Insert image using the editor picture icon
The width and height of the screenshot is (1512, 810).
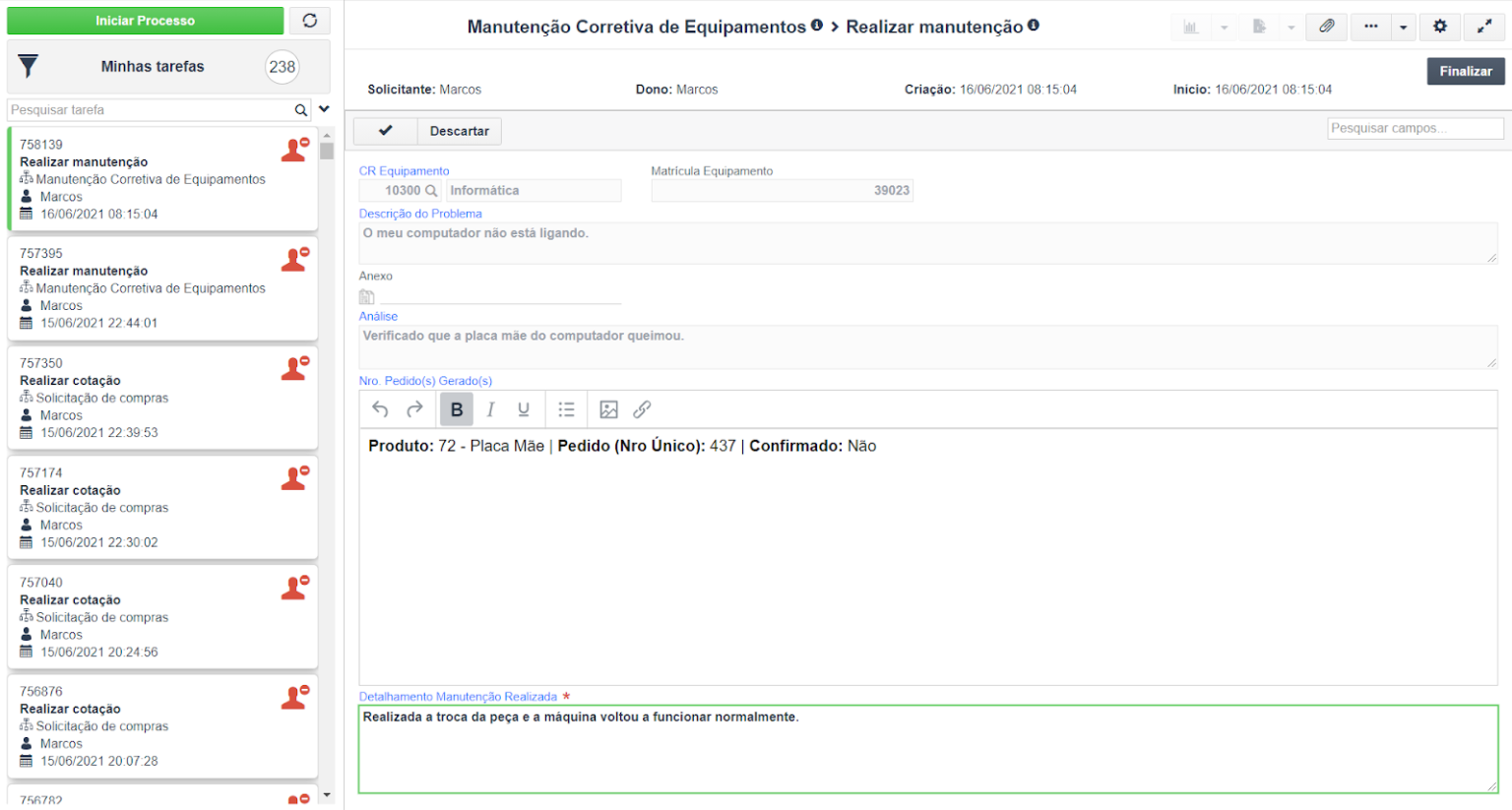pos(609,409)
